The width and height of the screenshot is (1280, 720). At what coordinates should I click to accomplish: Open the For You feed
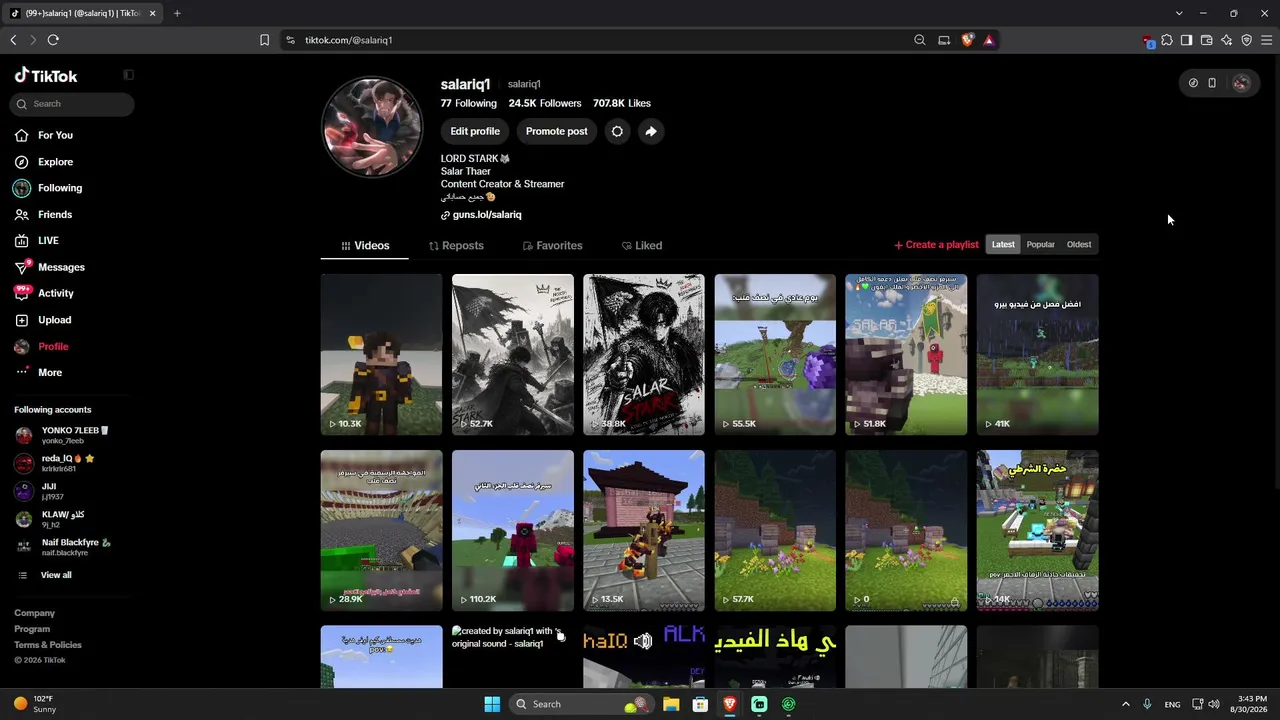[44, 135]
